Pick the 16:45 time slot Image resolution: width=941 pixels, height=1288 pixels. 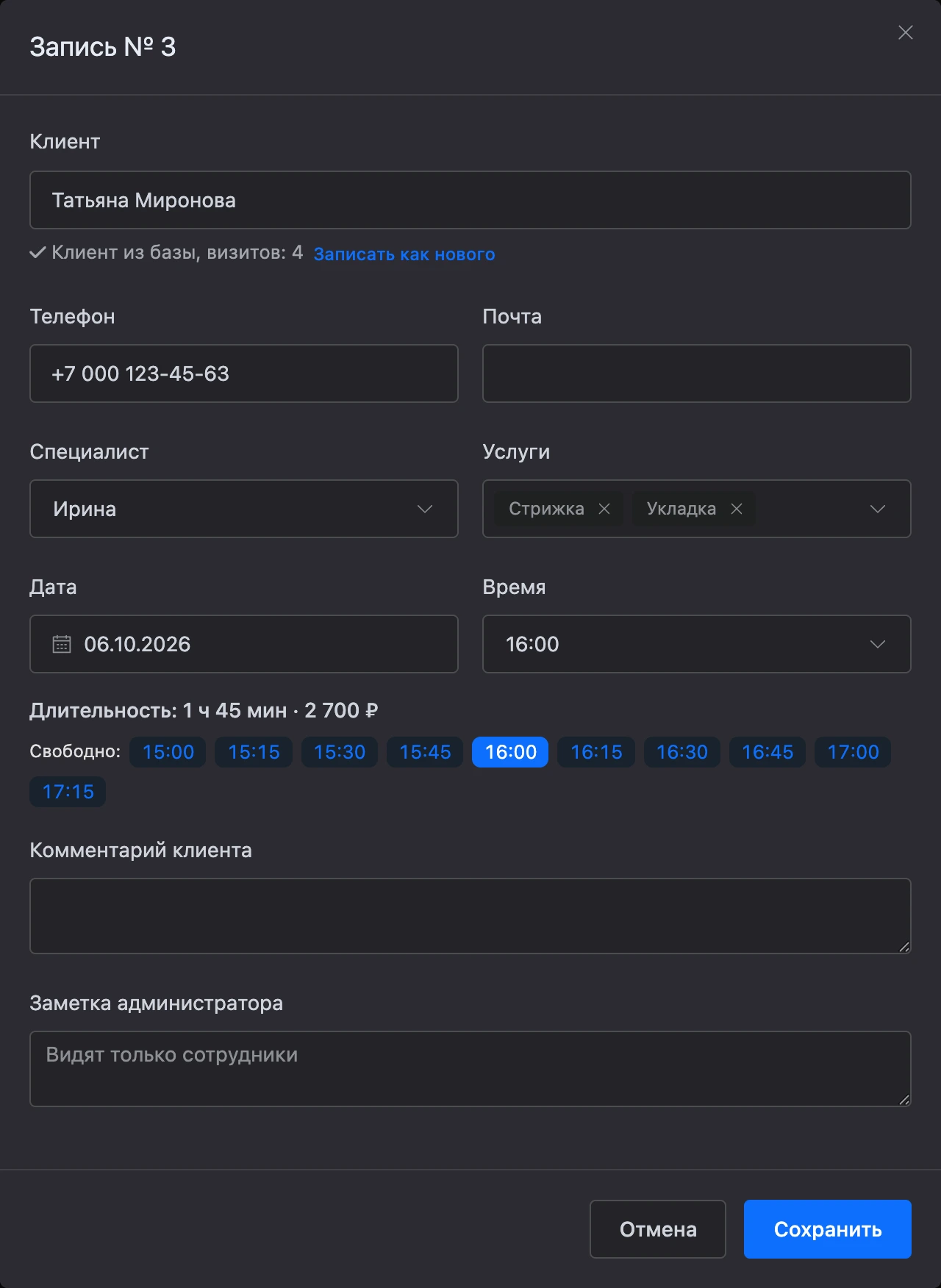[768, 752]
